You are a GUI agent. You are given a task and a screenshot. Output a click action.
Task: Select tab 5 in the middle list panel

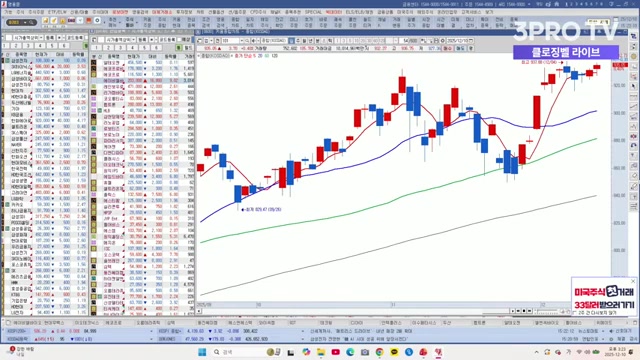point(144,48)
